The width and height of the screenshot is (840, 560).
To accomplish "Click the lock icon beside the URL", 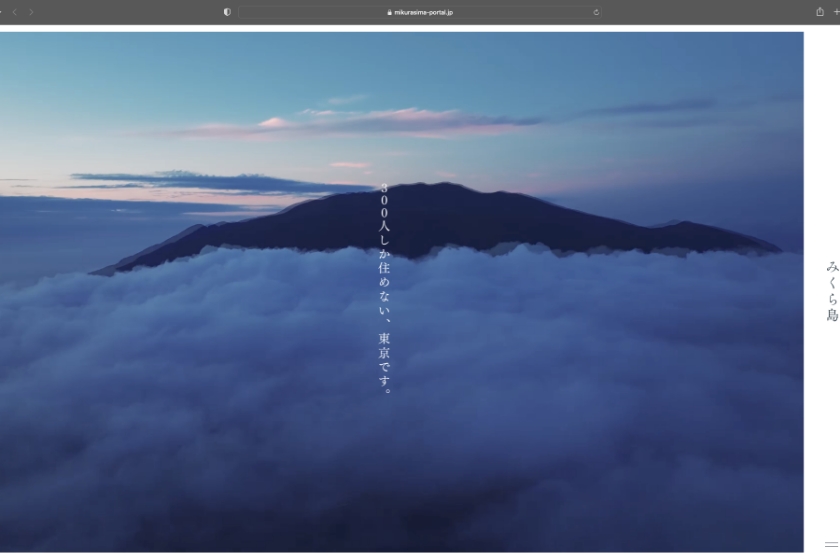I will [x=389, y=12].
